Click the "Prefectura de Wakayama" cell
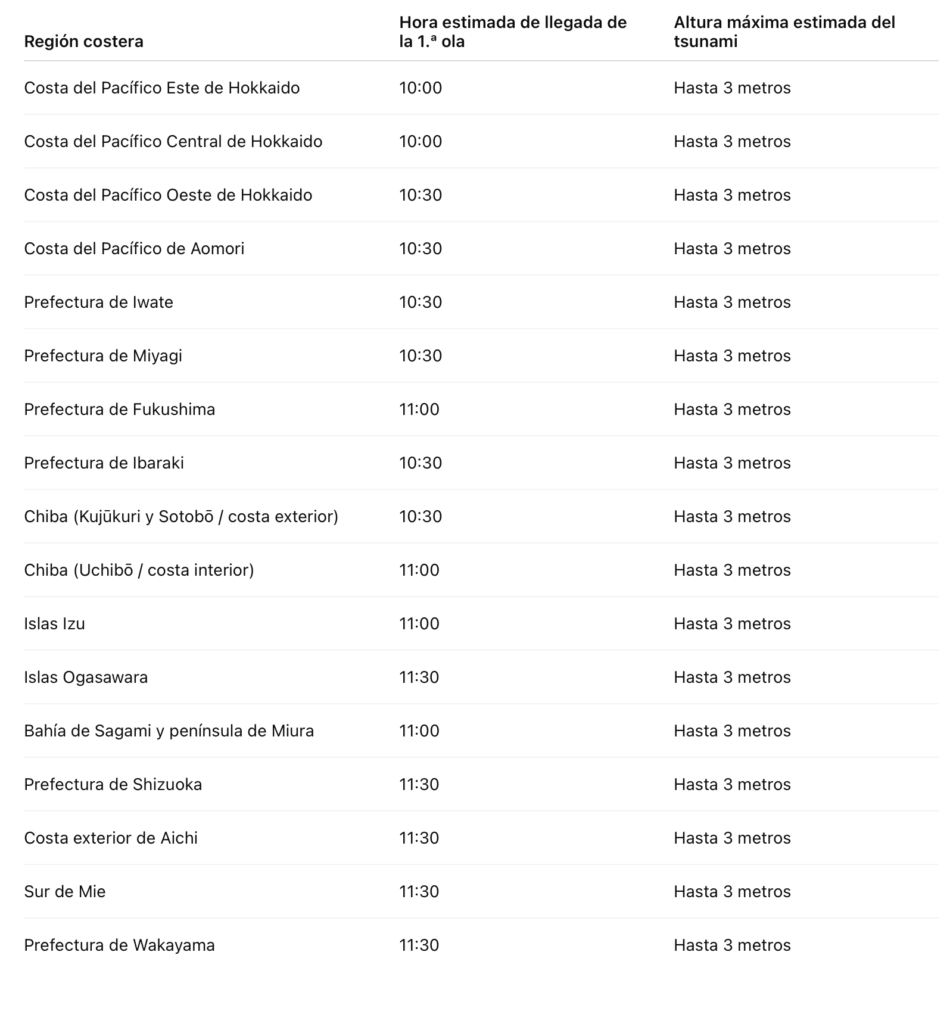The image size is (950, 1024). 119,945
